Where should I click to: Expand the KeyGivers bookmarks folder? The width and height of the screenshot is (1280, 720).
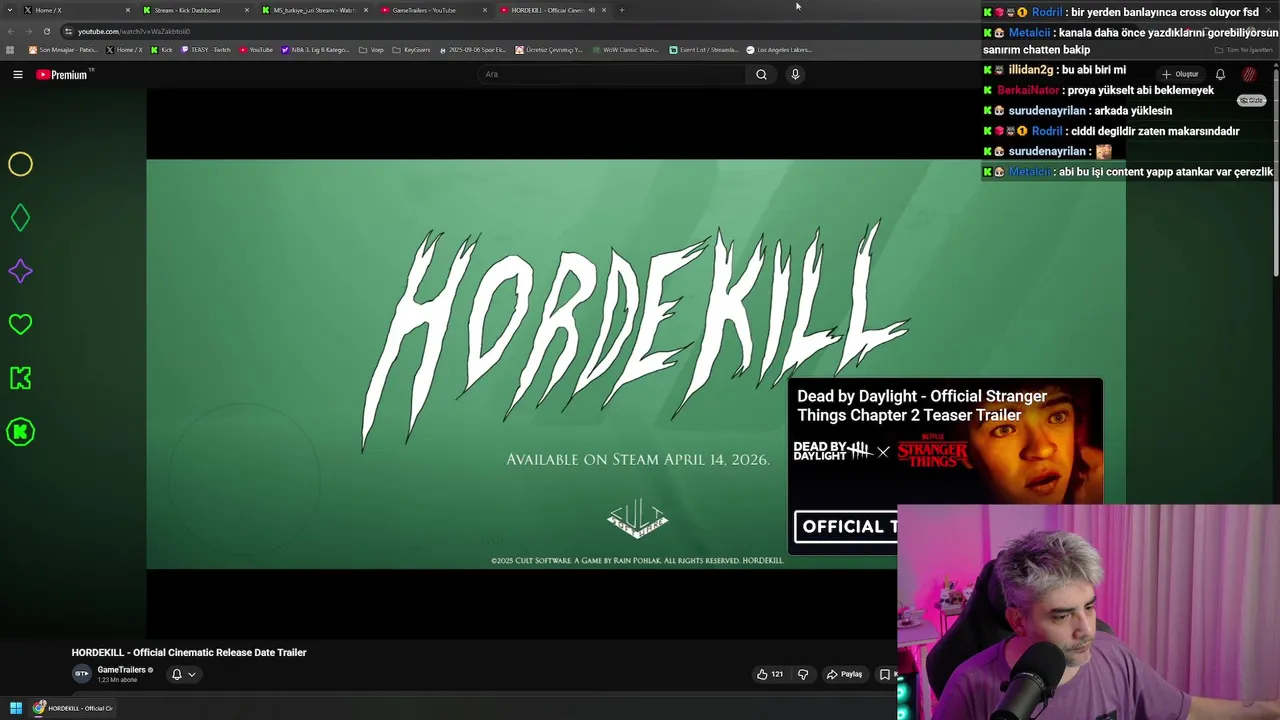tap(411, 50)
